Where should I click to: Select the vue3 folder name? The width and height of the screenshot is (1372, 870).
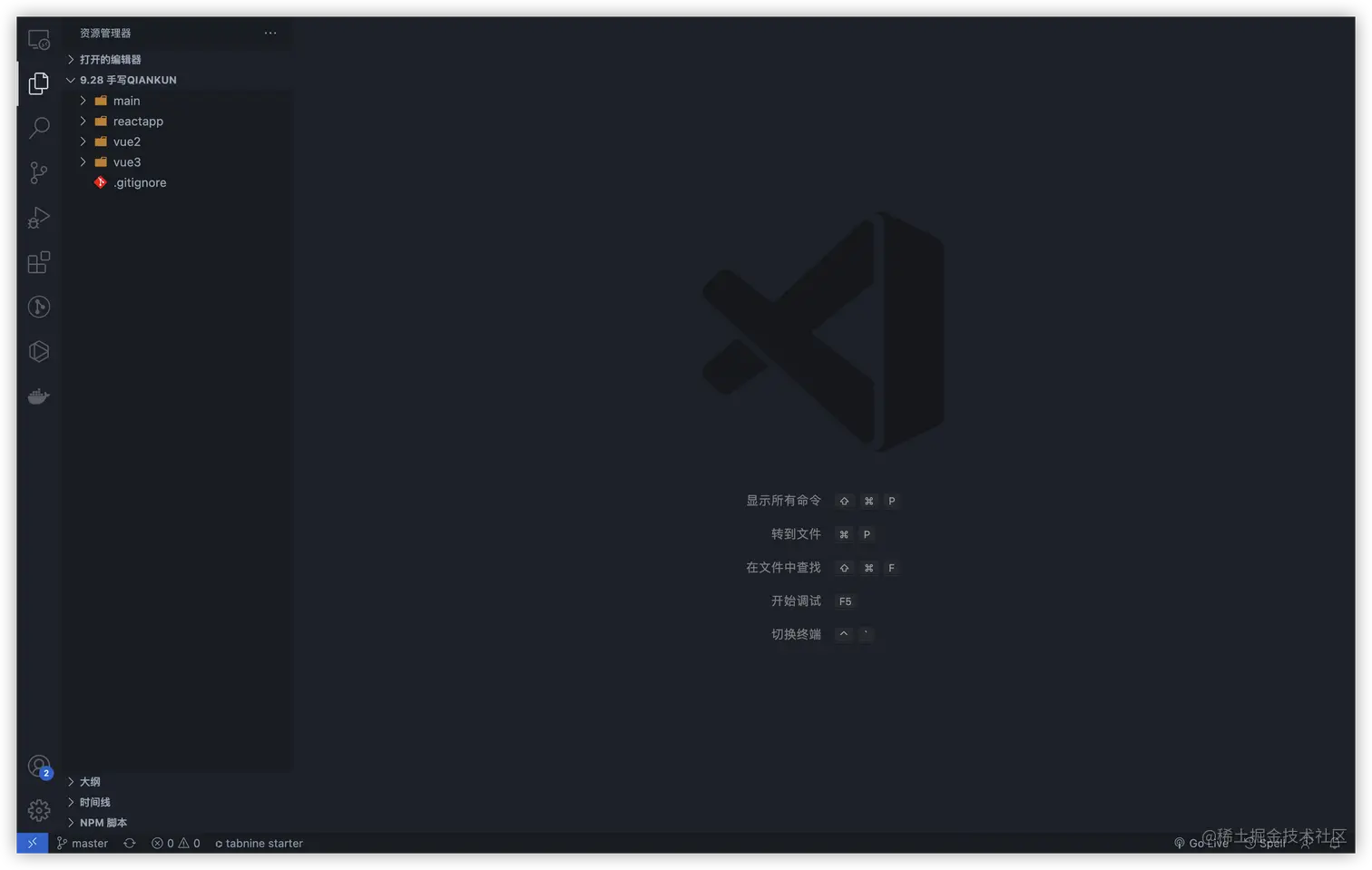pyautogui.click(x=127, y=162)
